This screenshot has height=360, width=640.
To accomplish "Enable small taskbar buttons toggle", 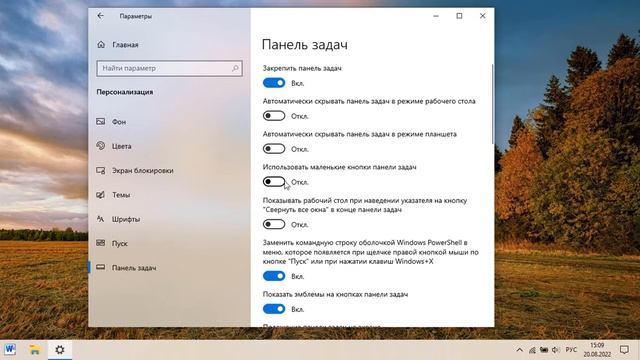I will click(274, 182).
